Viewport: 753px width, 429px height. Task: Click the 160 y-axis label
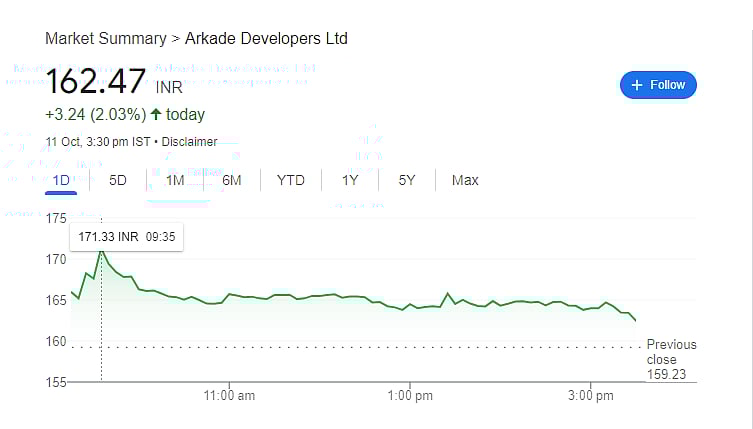pos(56,342)
